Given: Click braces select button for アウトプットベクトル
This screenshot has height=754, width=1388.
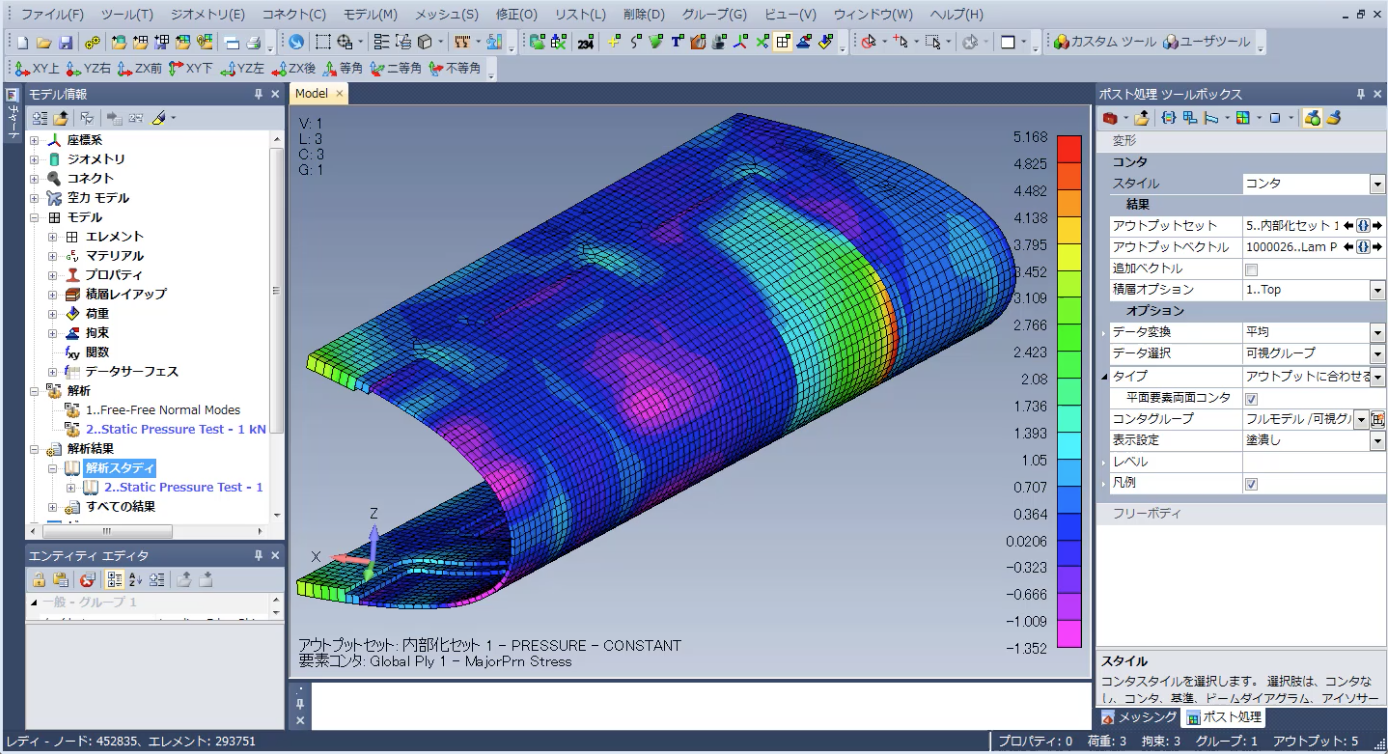Looking at the screenshot, I should click(1362, 247).
